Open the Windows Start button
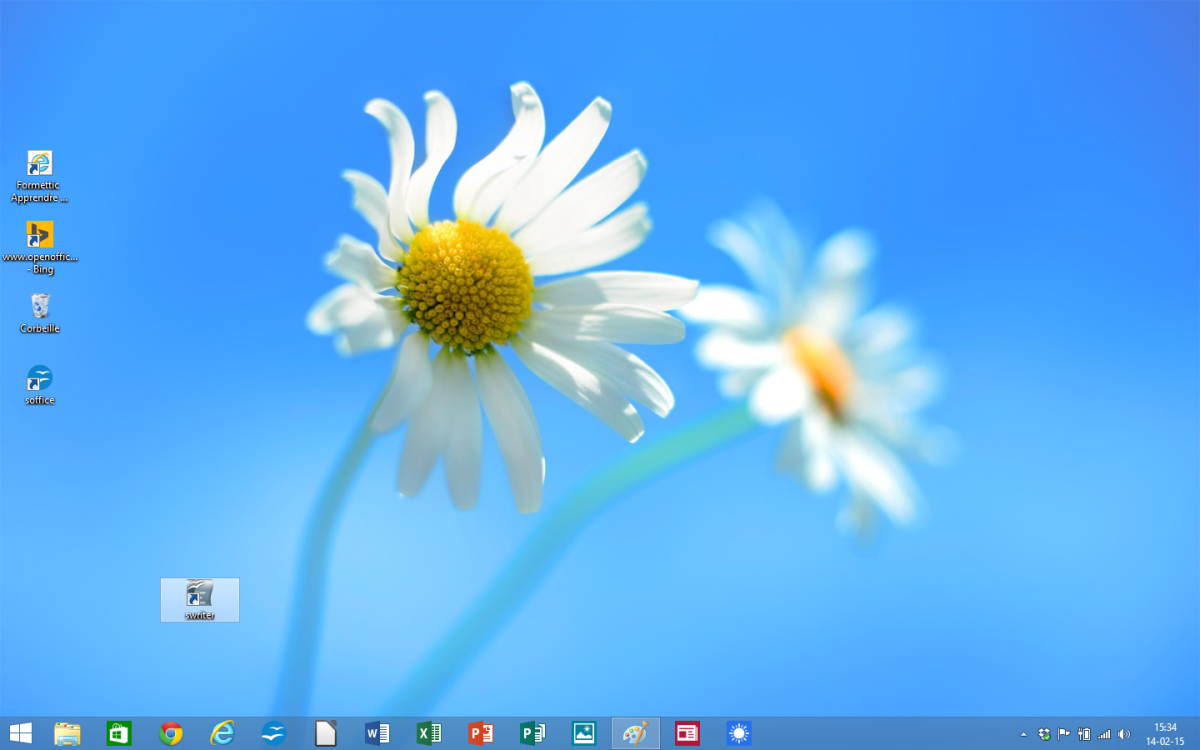 [20, 733]
